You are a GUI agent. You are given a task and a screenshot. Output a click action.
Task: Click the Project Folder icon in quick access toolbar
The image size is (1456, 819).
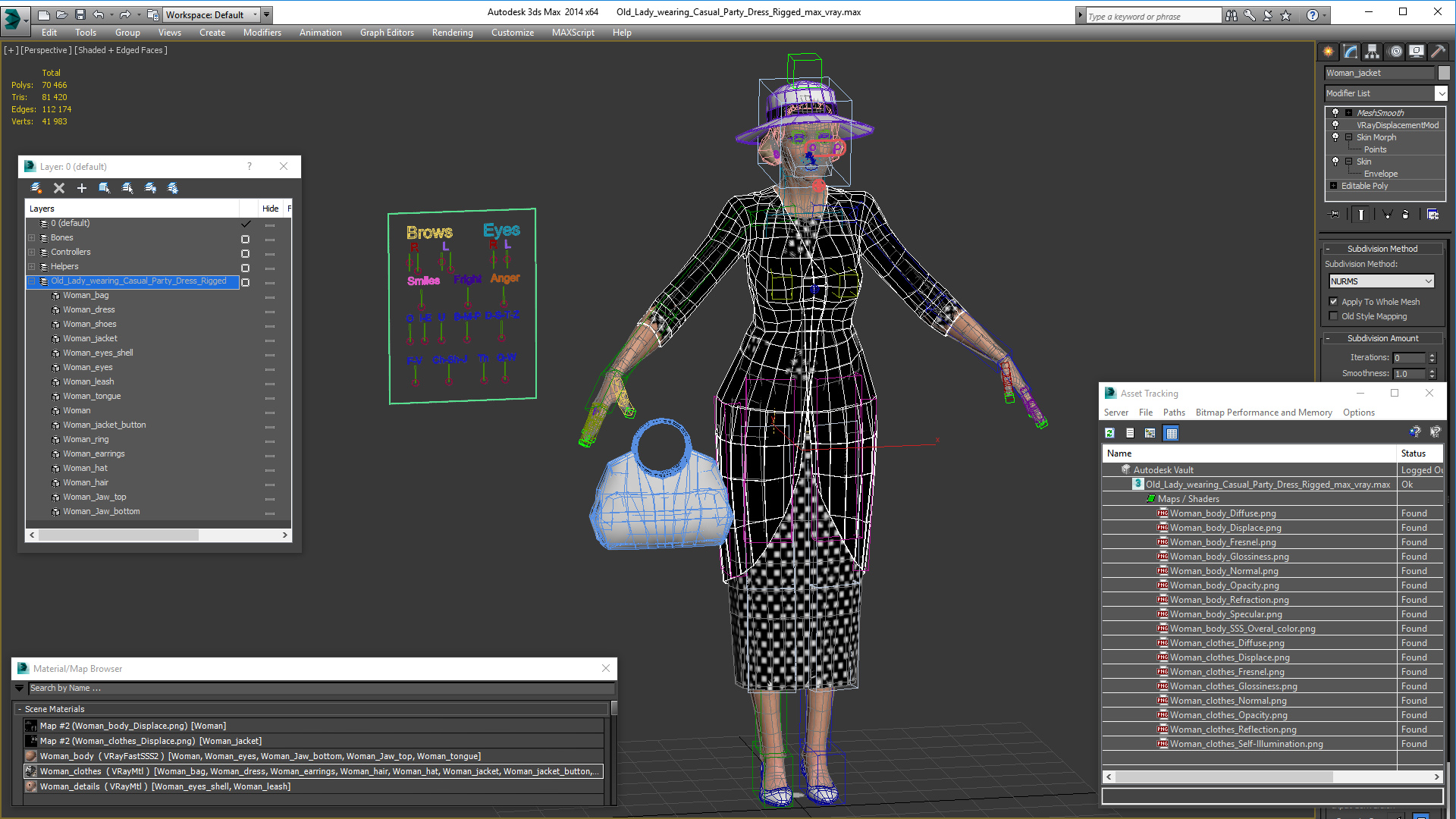(x=152, y=14)
